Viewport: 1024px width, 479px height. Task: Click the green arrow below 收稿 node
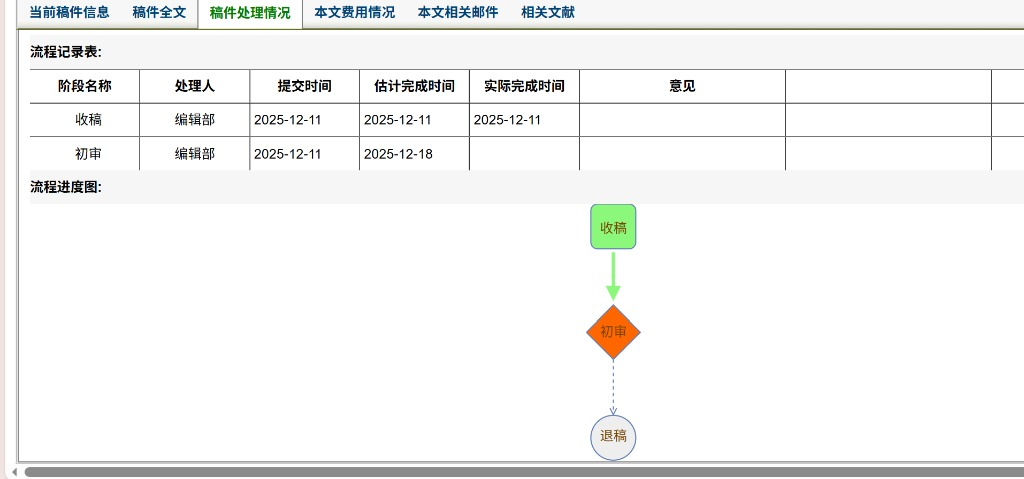(613, 275)
